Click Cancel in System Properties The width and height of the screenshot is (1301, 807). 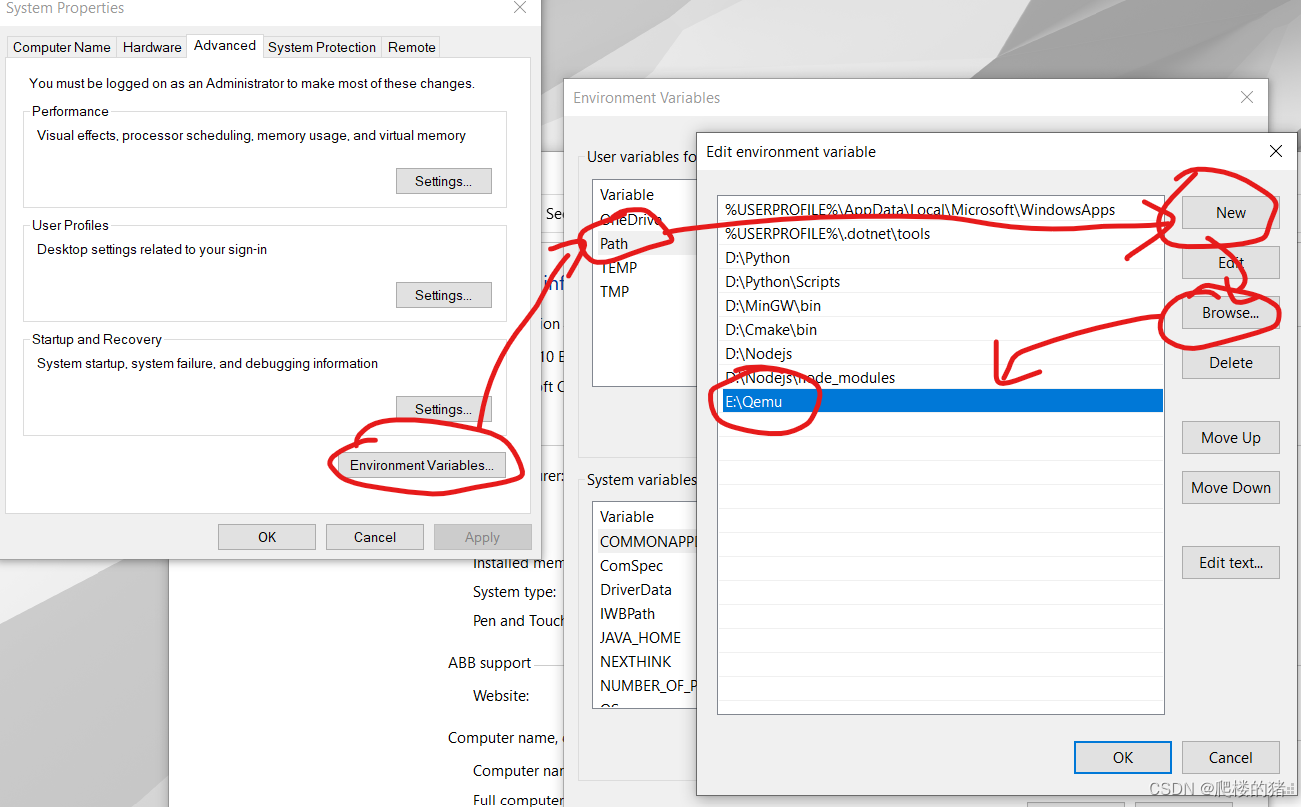click(375, 537)
